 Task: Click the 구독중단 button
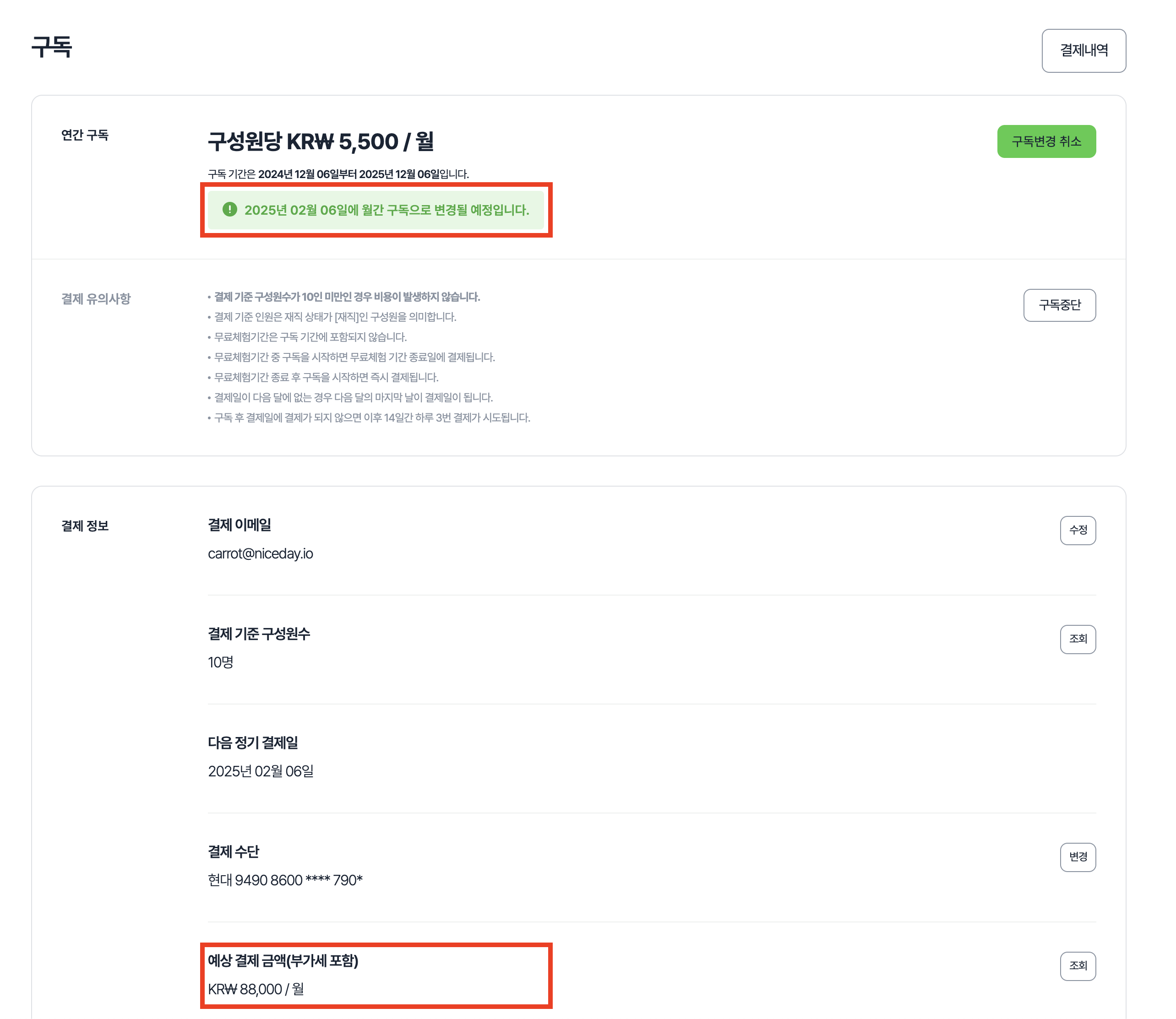click(x=1059, y=305)
